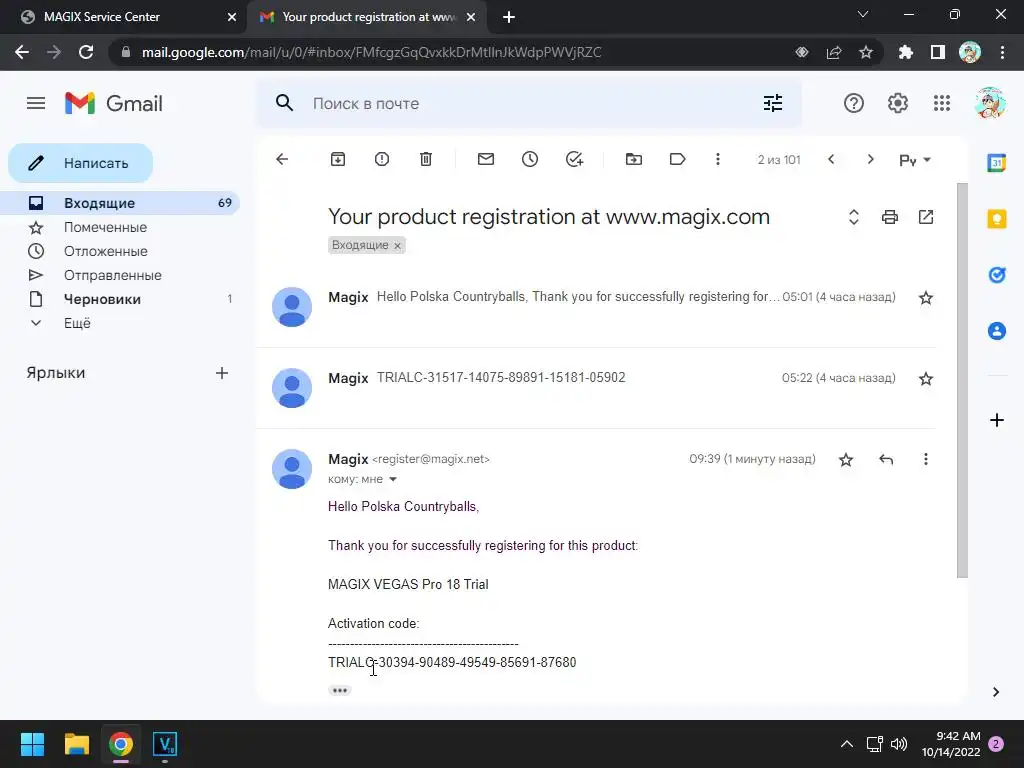1024x768 pixels.
Task: Go to the older conversation arrow
Action: 870,159
